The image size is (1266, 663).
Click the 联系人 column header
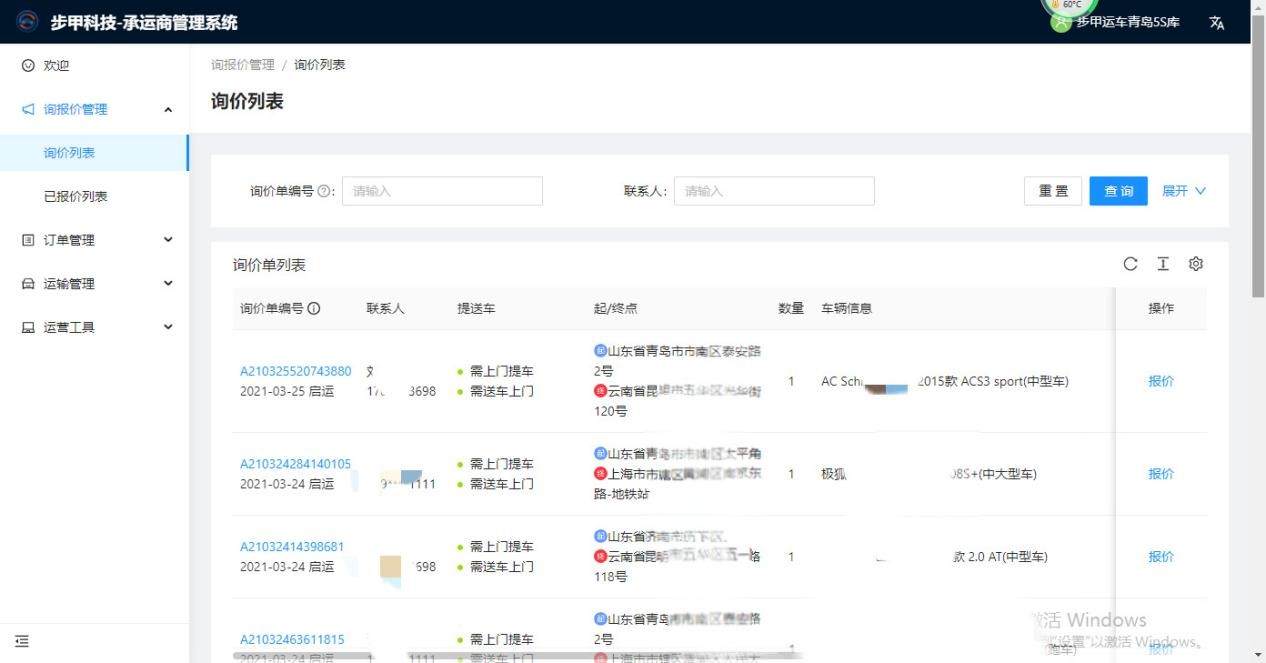(x=386, y=308)
